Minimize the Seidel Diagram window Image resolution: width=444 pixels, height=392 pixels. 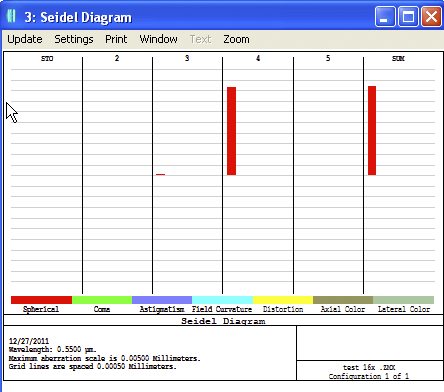(x=385, y=16)
